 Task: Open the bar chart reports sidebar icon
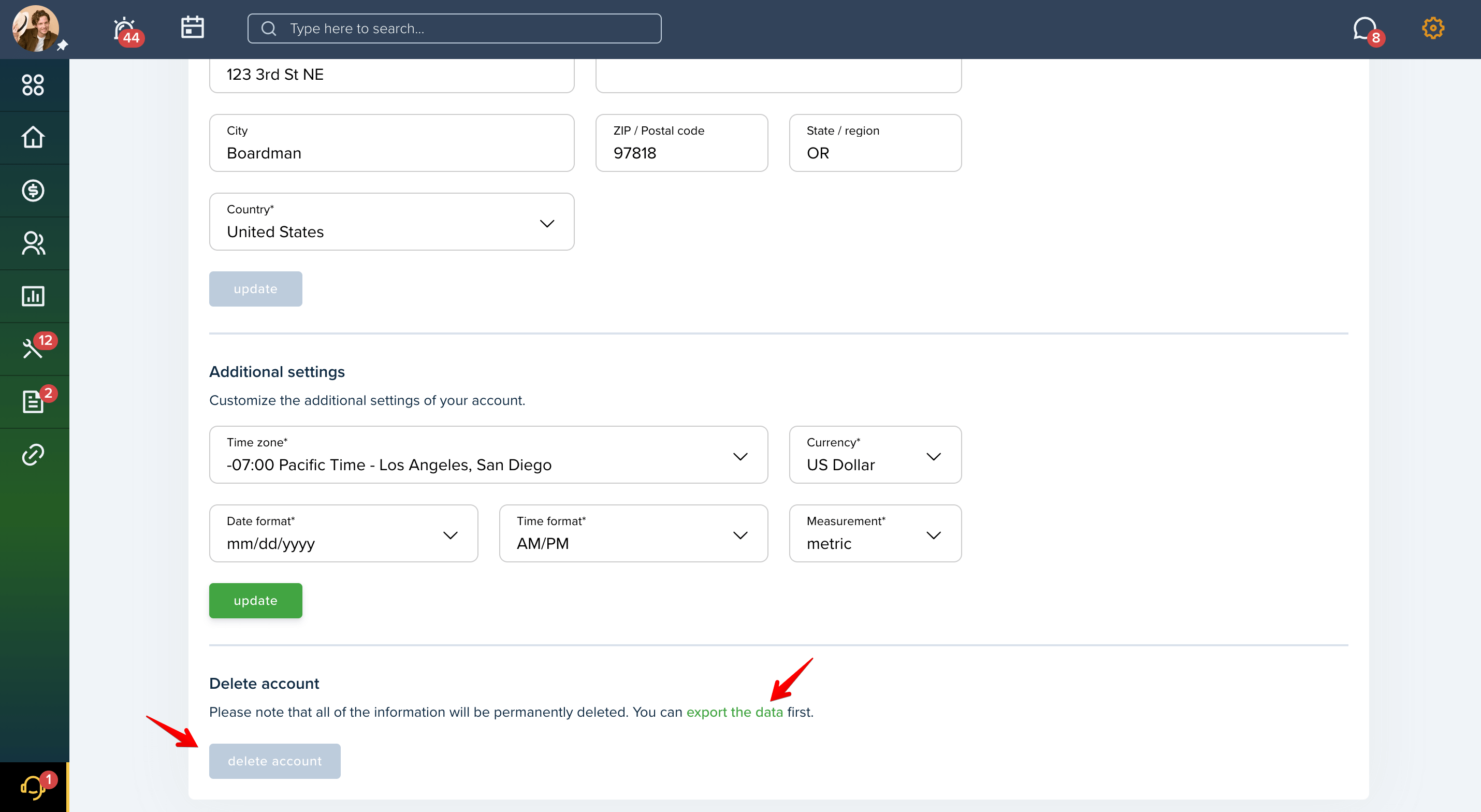point(33,296)
